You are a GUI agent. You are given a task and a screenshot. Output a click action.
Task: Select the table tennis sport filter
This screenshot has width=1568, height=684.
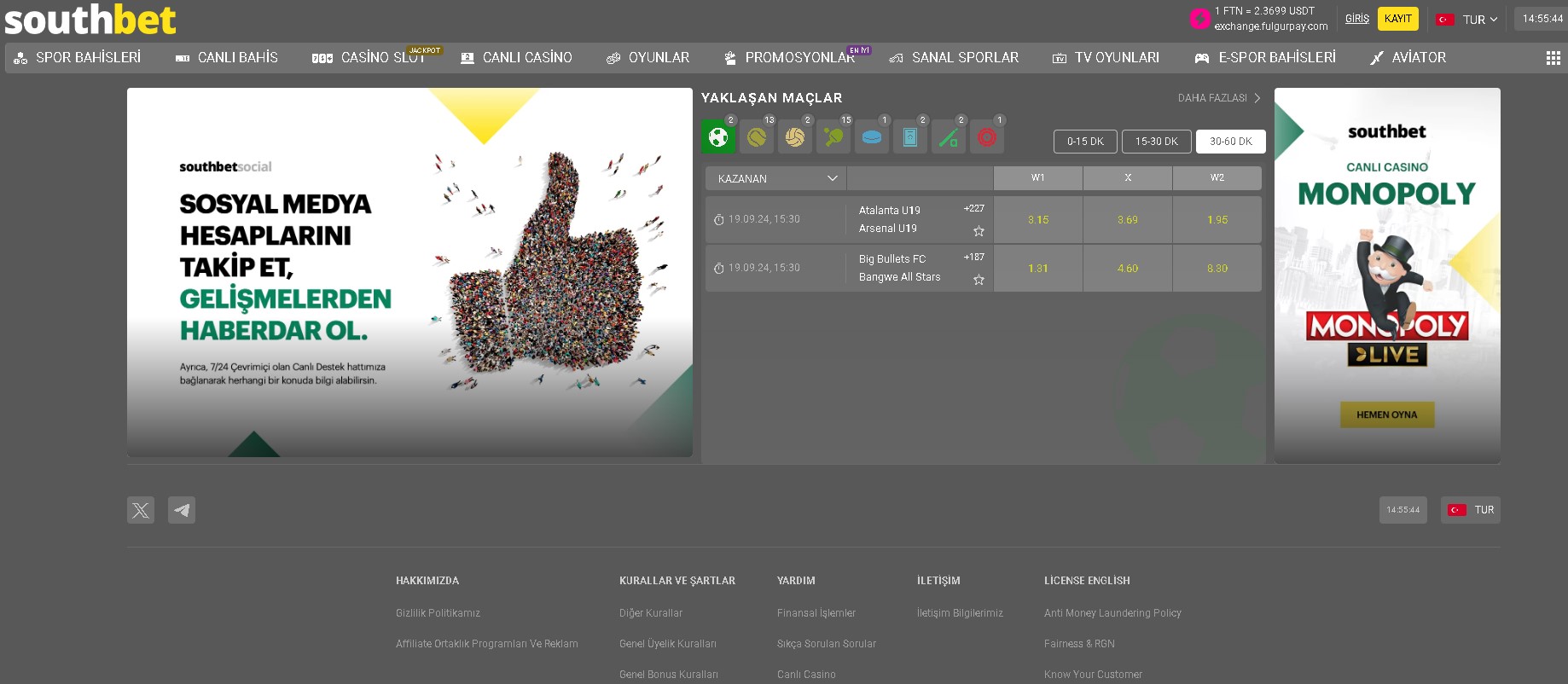(x=833, y=136)
